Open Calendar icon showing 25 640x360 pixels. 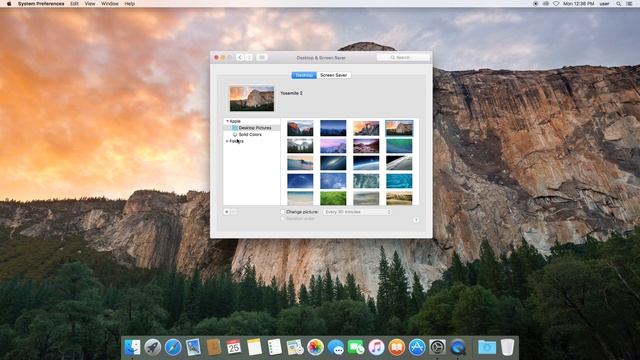pos(234,347)
